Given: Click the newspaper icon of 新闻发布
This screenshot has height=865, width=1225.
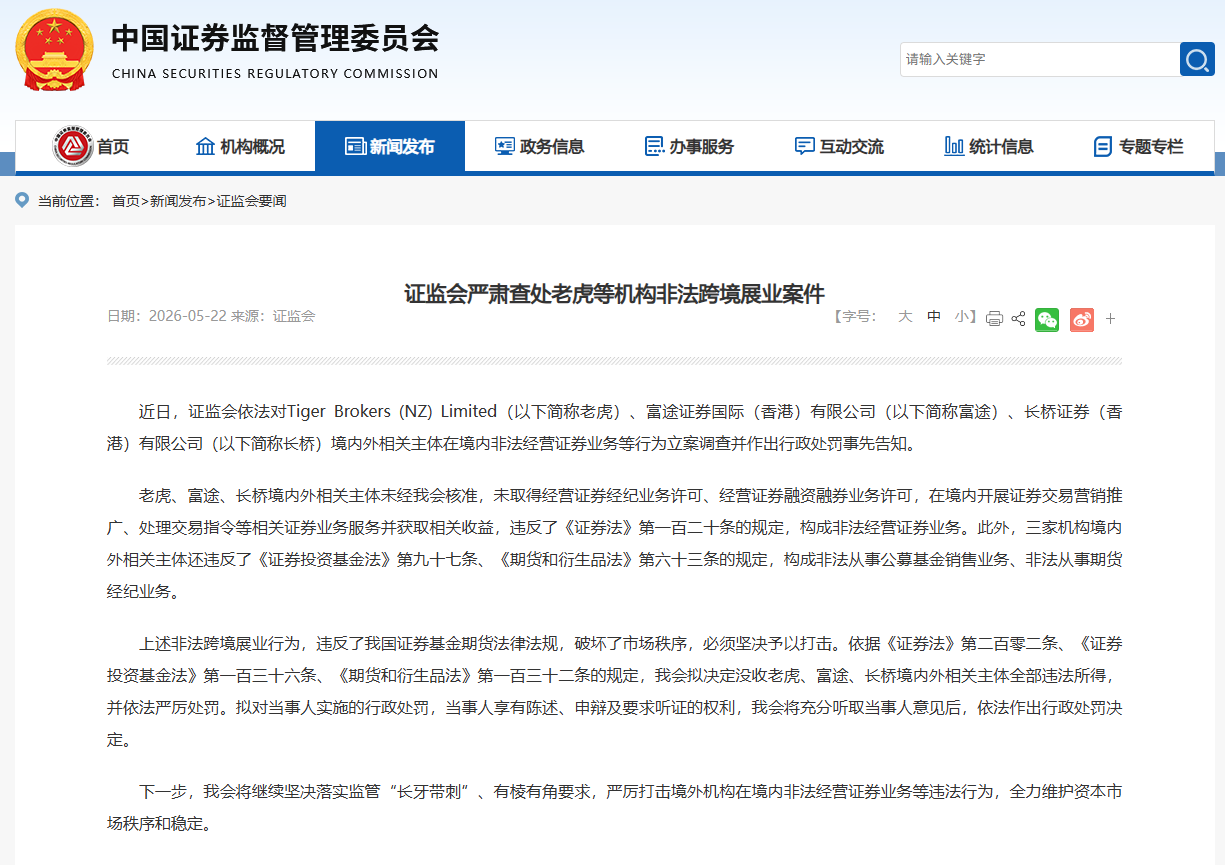Looking at the screenshot, I should 355,146.
